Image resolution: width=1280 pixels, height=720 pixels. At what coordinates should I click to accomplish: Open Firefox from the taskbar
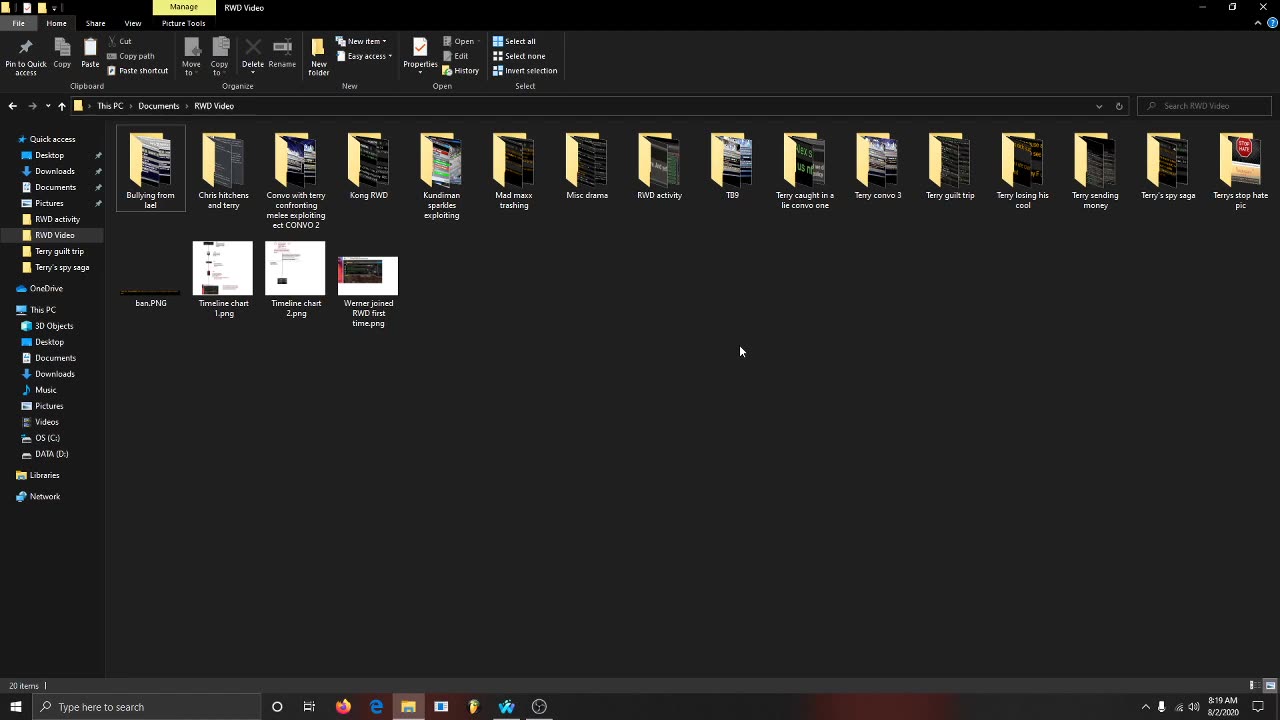pyautogui.click(x=343, y=707)
